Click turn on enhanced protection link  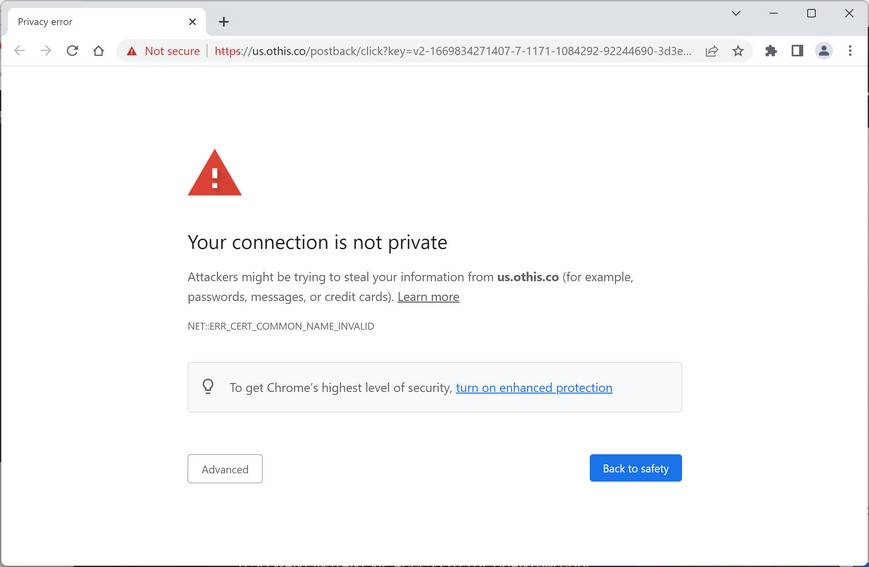(534, 388)
